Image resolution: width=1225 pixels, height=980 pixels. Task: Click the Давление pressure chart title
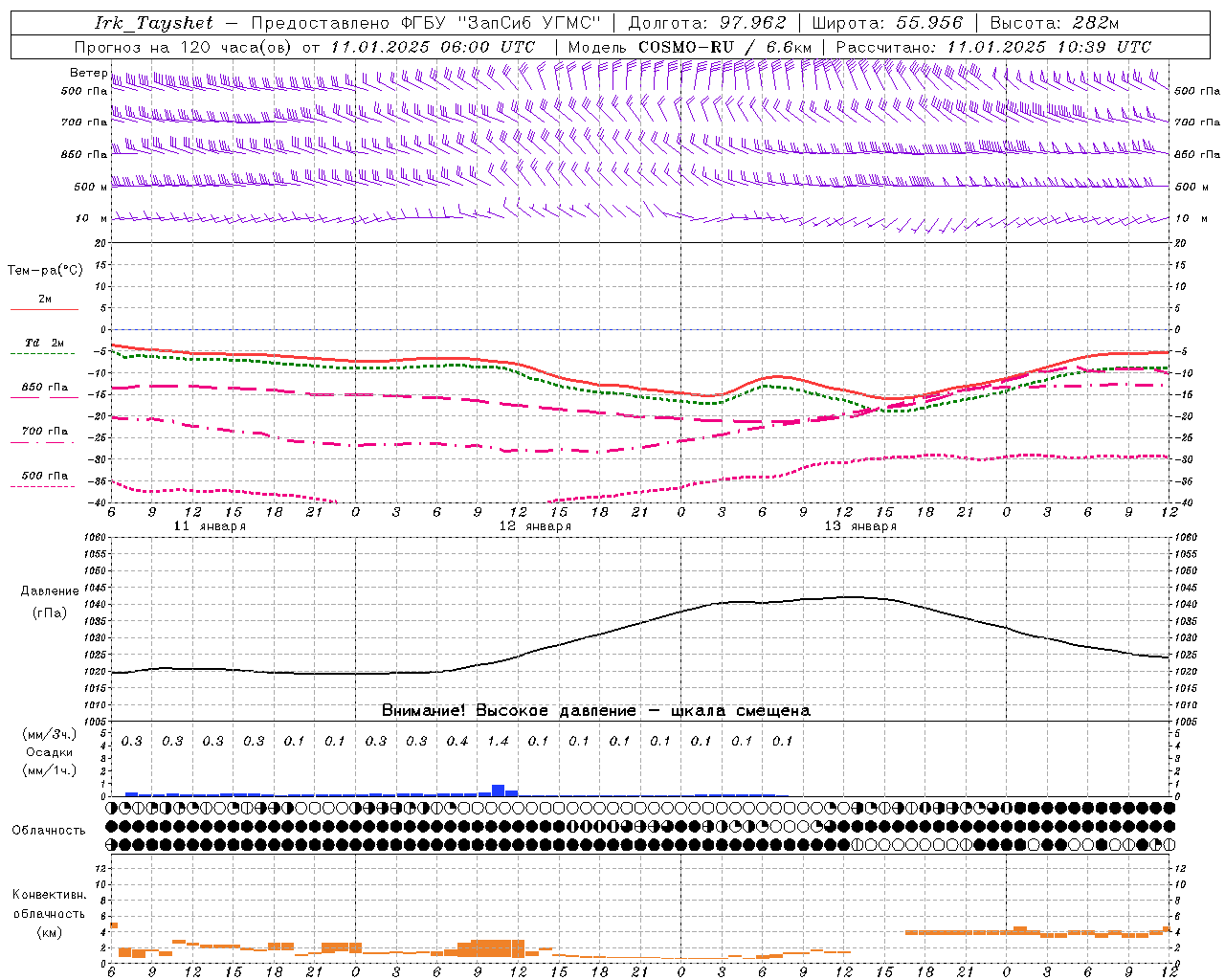tap(49, 591)
